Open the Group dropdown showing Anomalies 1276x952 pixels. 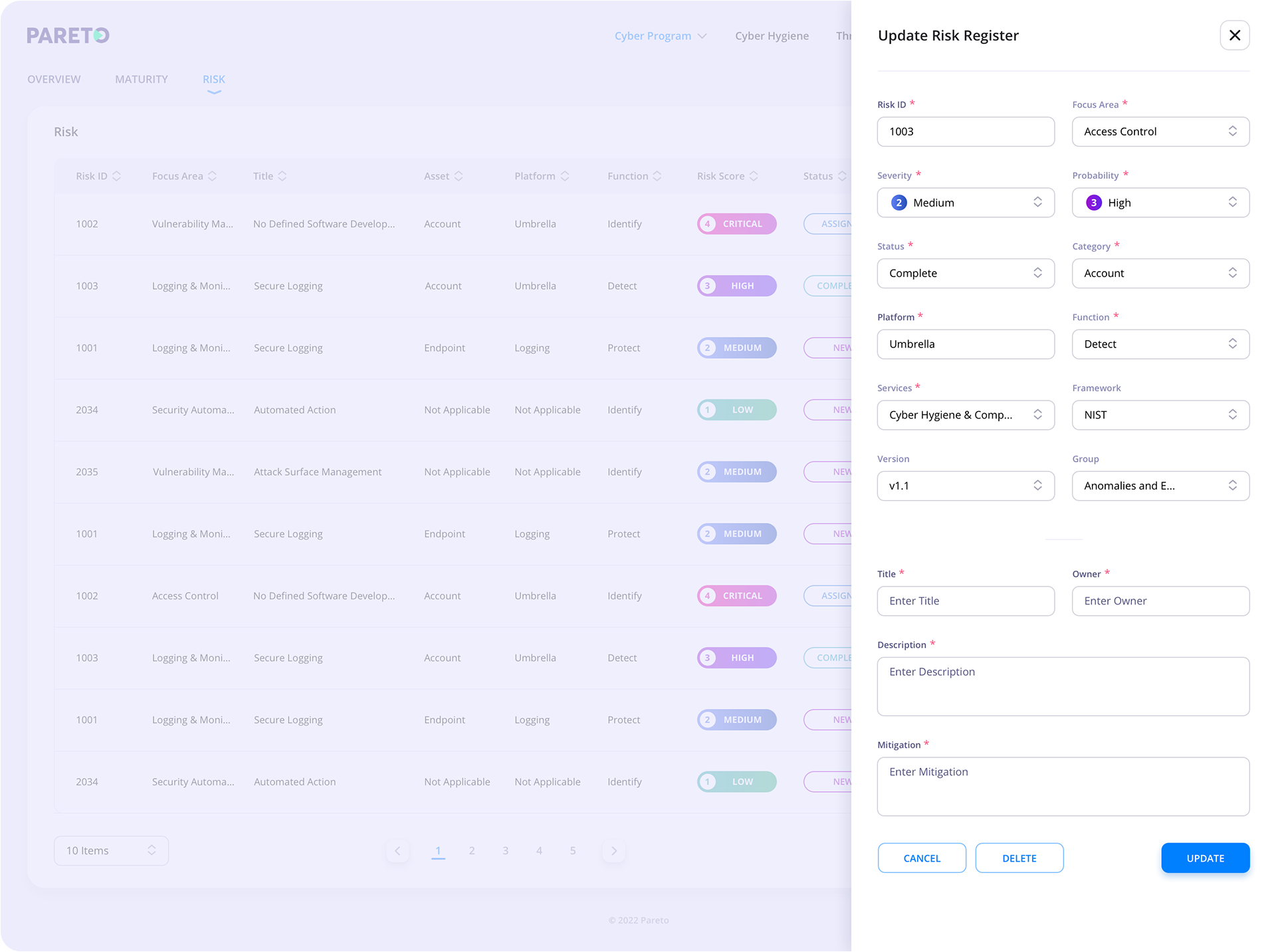pyautogui.click(x=1160, y=486)
